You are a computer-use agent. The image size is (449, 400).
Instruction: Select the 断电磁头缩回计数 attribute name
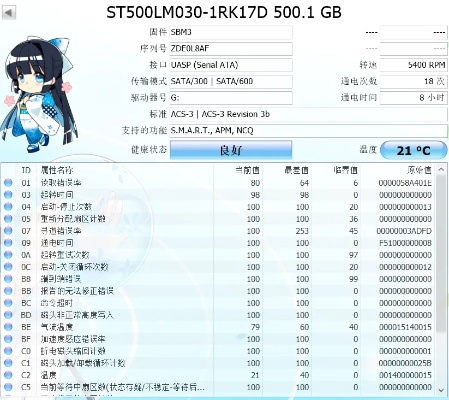[73, 351]
